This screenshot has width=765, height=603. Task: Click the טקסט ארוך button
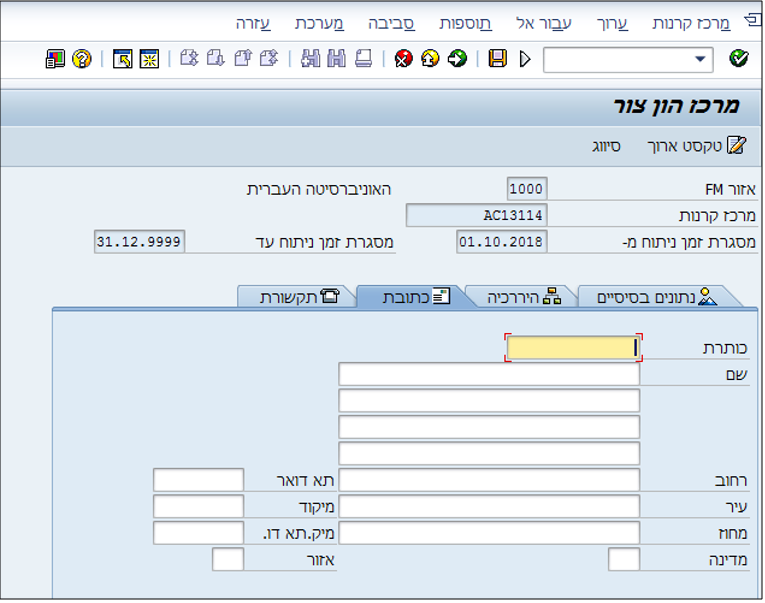coord(697,145)
